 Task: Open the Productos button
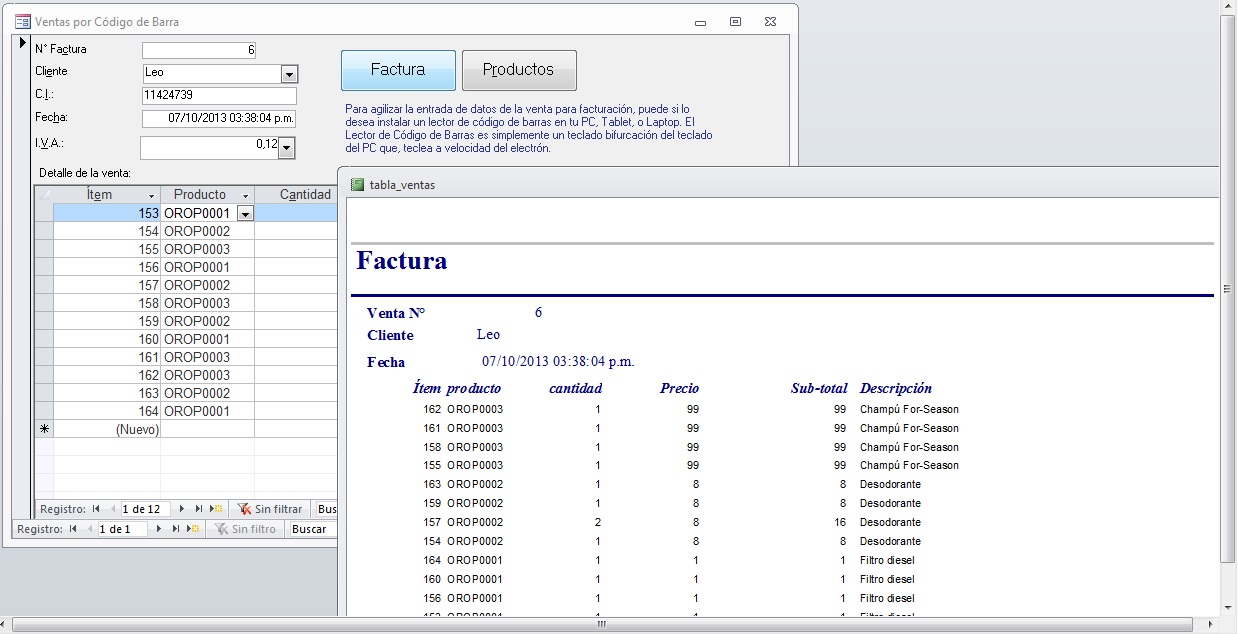pyautogui.click(x=518, y=70)
